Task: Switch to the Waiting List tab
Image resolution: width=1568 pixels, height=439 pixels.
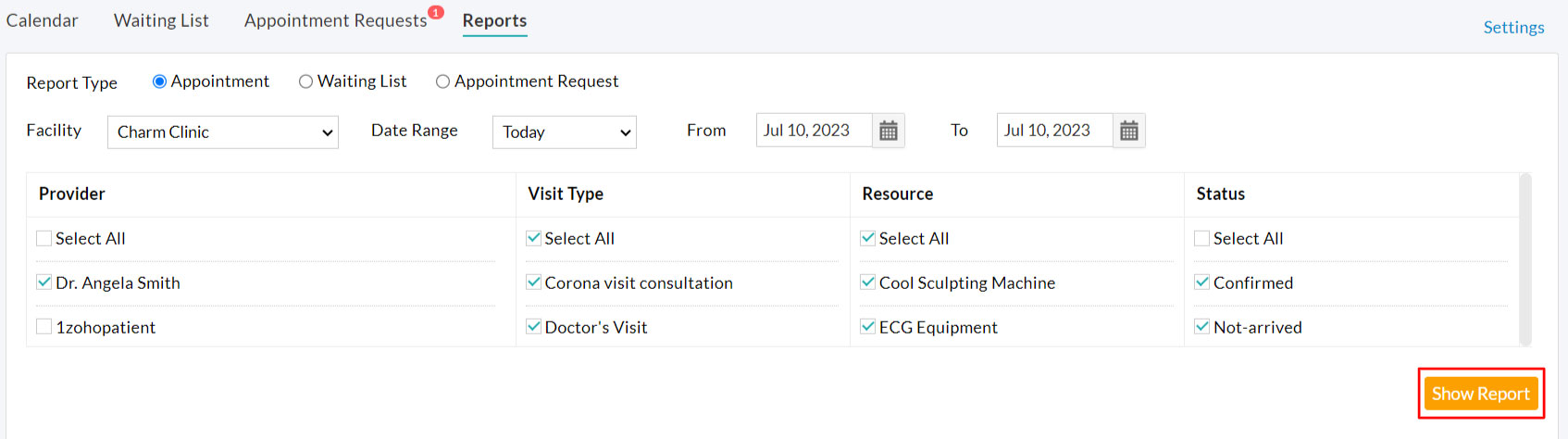Action: point(161,20)
